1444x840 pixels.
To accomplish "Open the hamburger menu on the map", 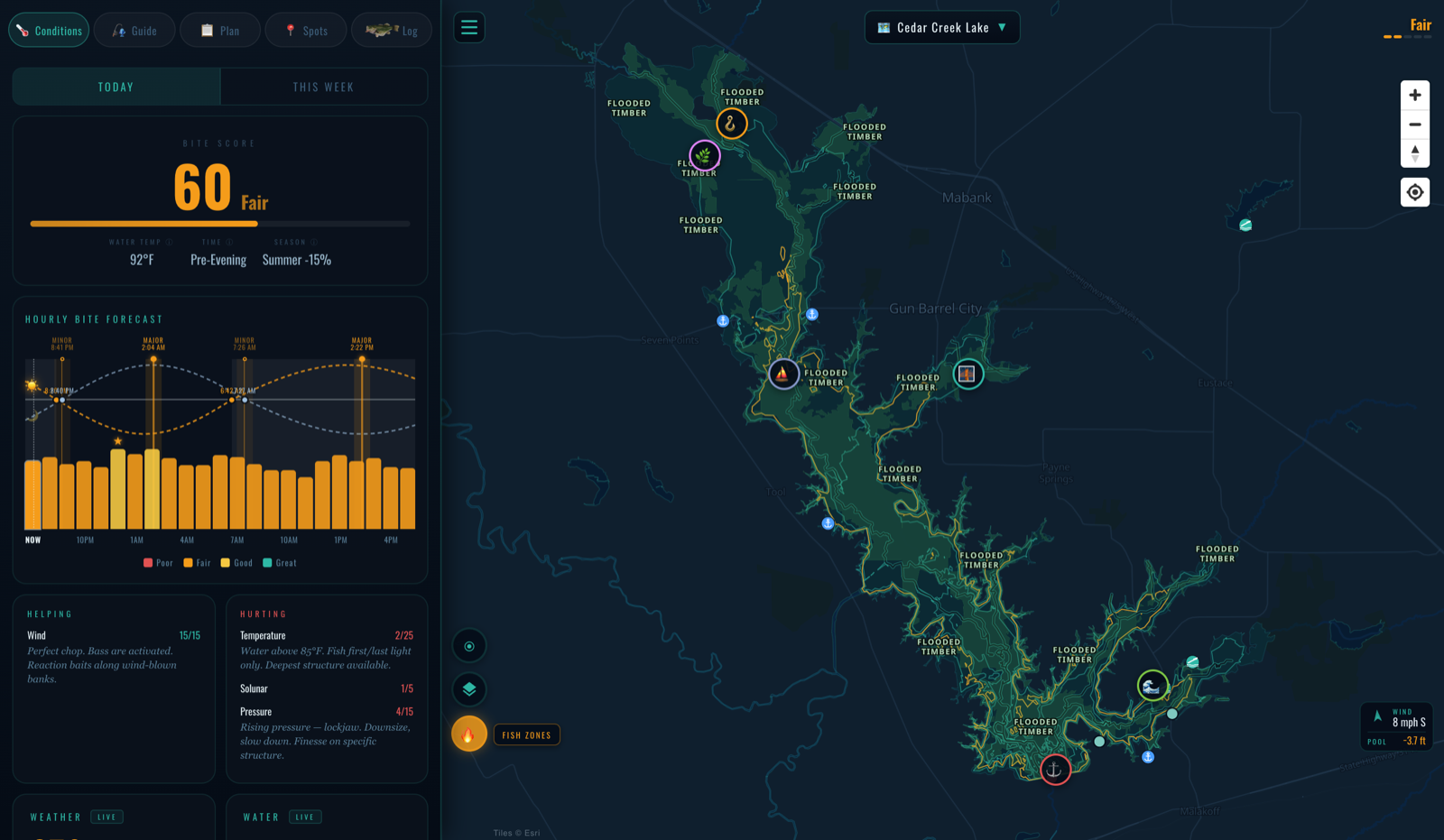I will pos(469,27).
